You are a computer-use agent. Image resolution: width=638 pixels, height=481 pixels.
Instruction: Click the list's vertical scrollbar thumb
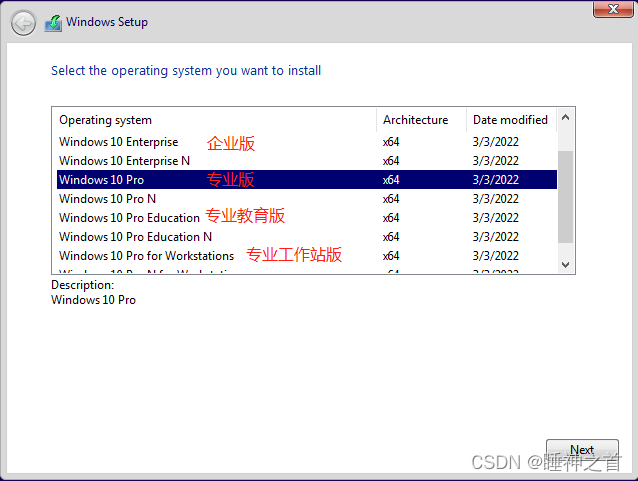565,197
